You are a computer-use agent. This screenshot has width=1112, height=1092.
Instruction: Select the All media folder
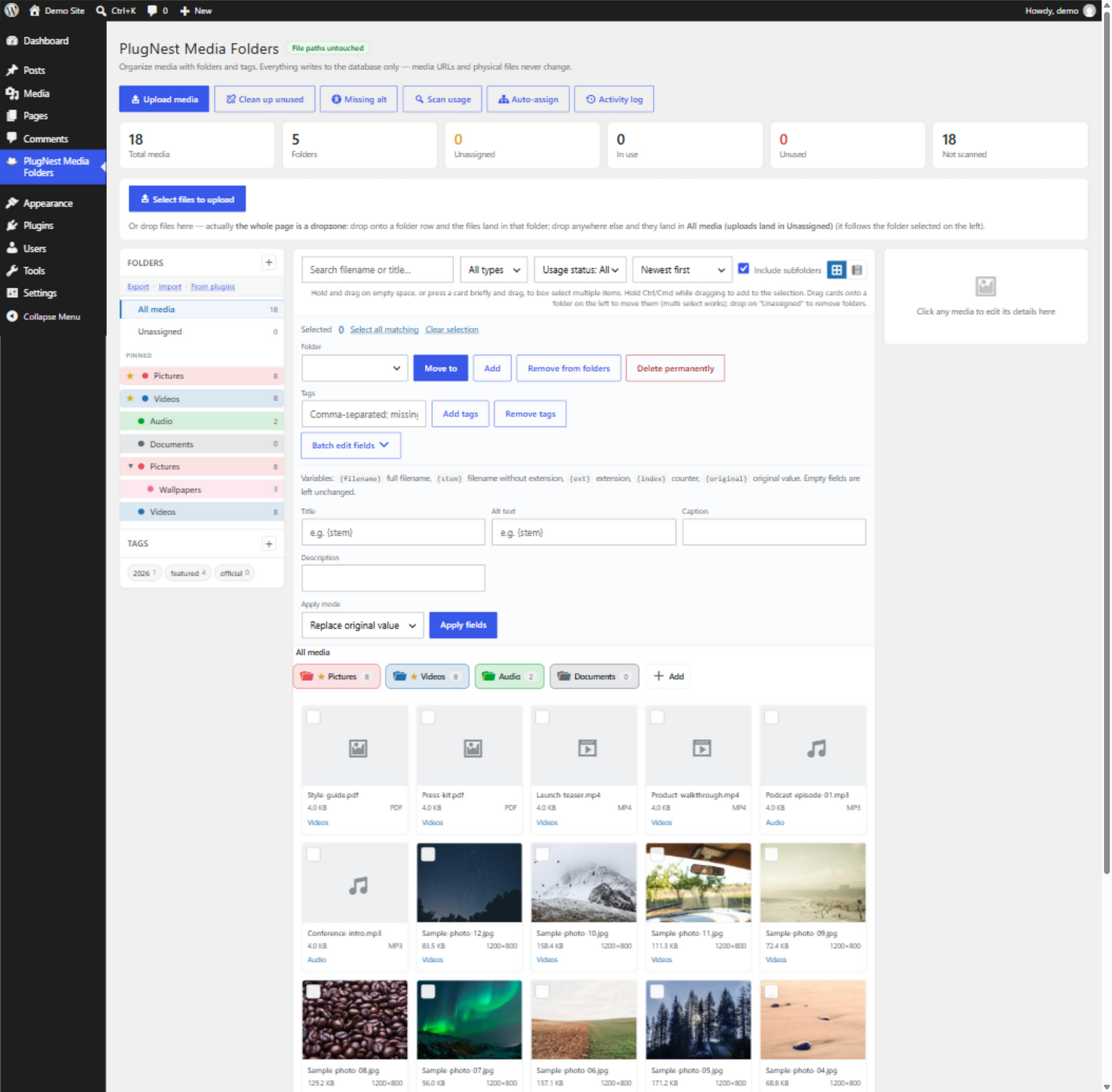tap(202, 309)
